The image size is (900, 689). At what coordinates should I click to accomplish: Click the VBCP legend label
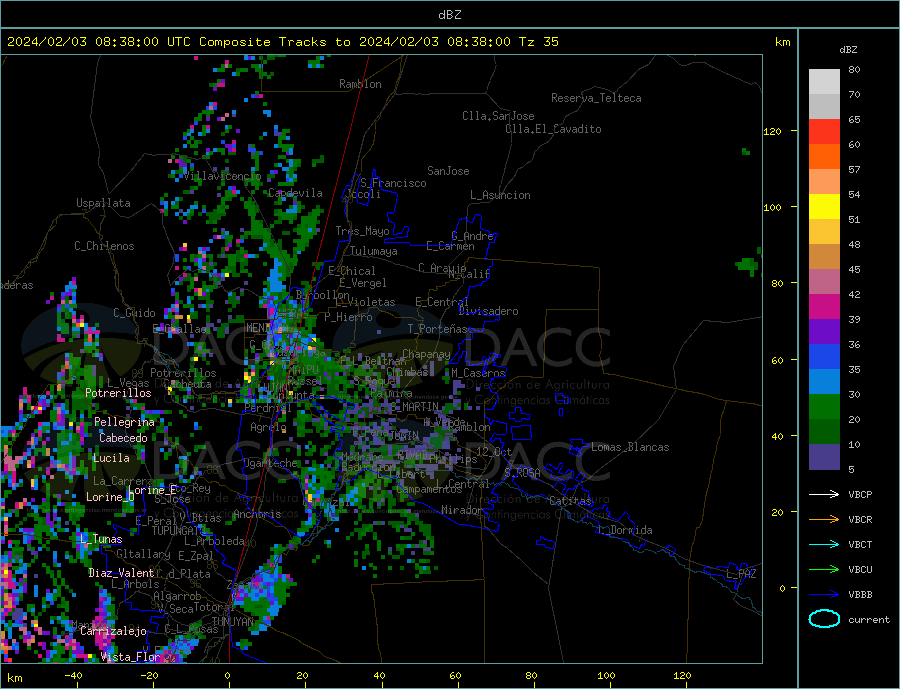860,494
